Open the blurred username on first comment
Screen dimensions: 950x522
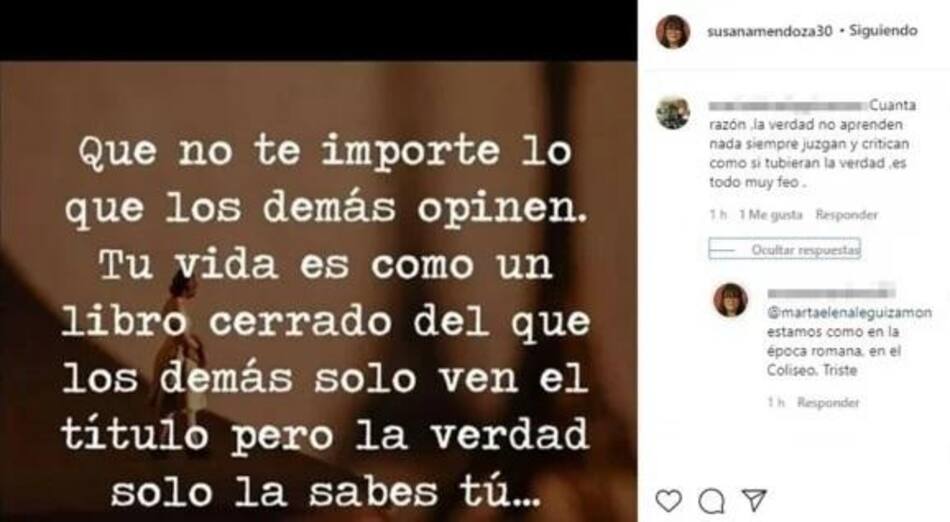[788, 105]
